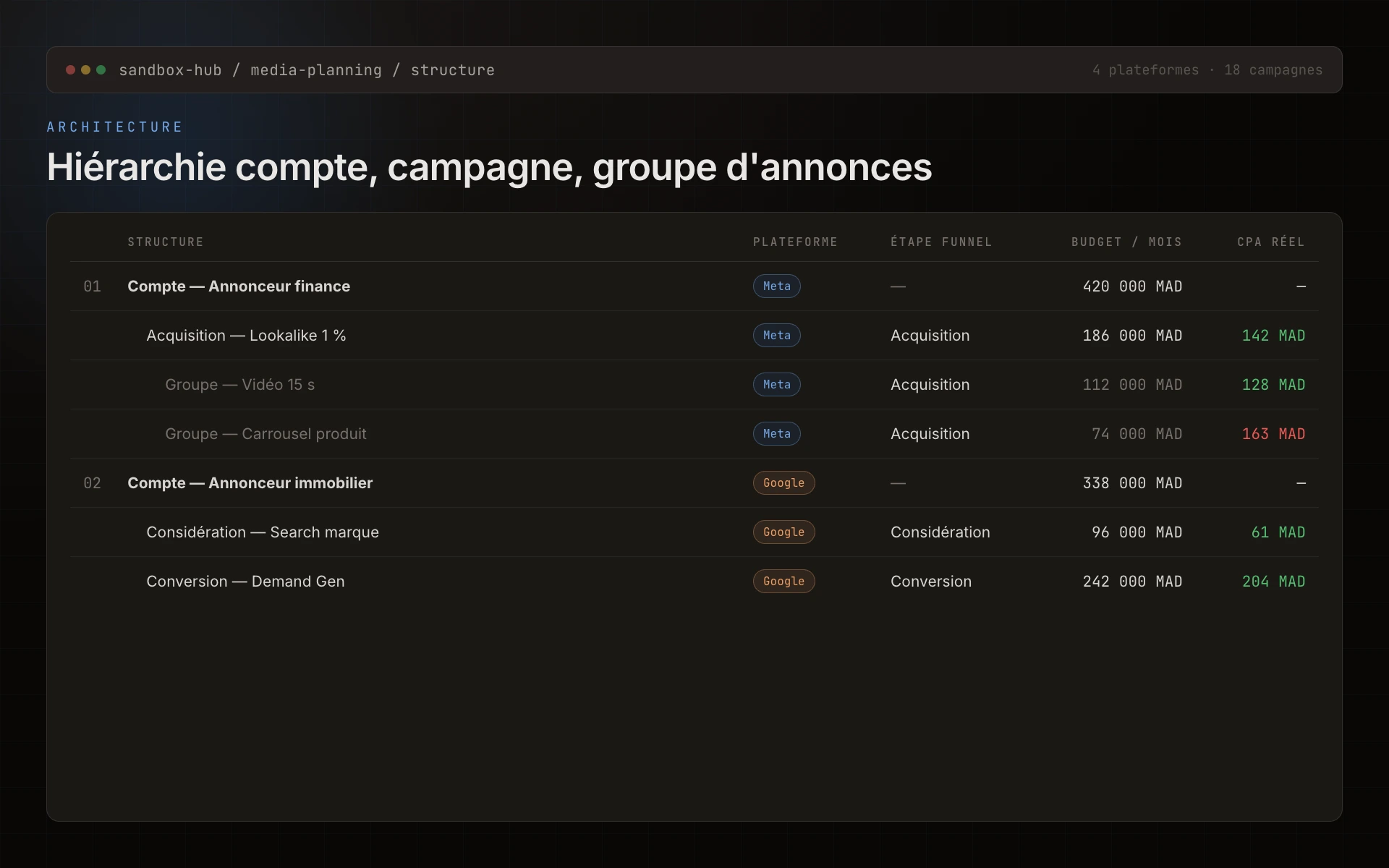1389x868 pixels.
Task: Select the Groupe — Vidéo 15 s row
Action: click(x=694, y=385)
